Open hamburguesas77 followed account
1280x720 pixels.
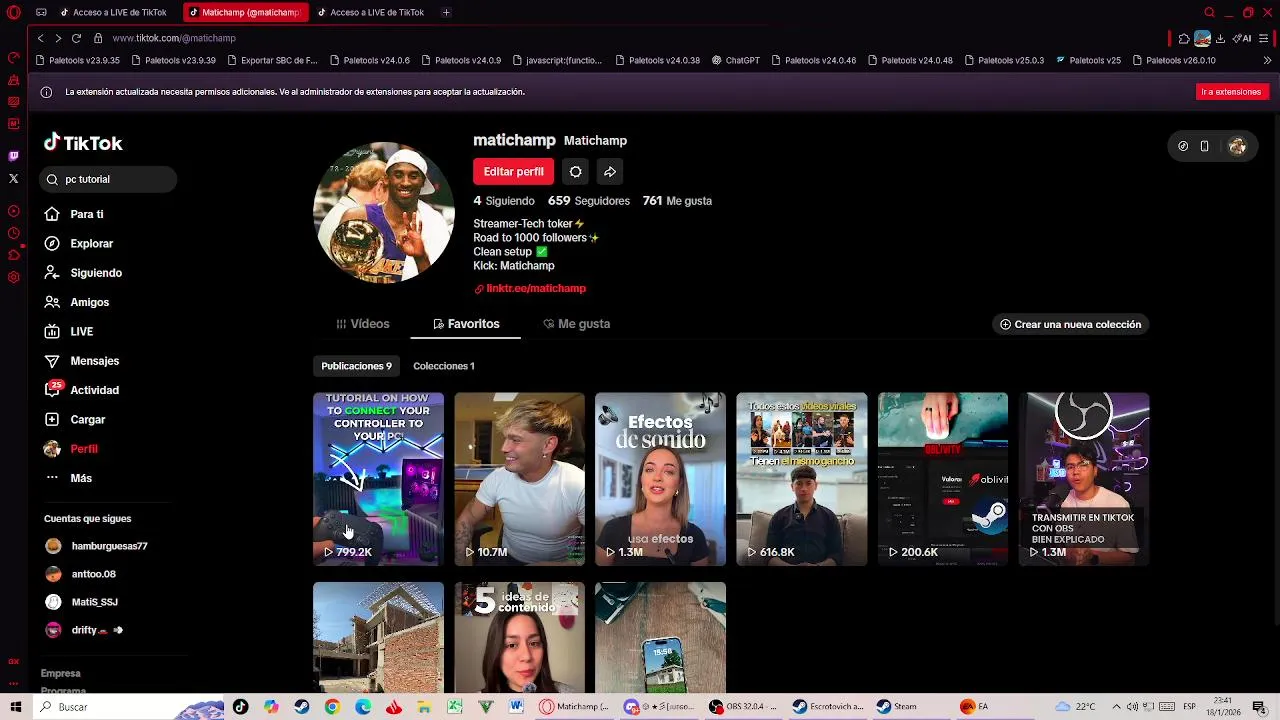[x=96, y=546]
